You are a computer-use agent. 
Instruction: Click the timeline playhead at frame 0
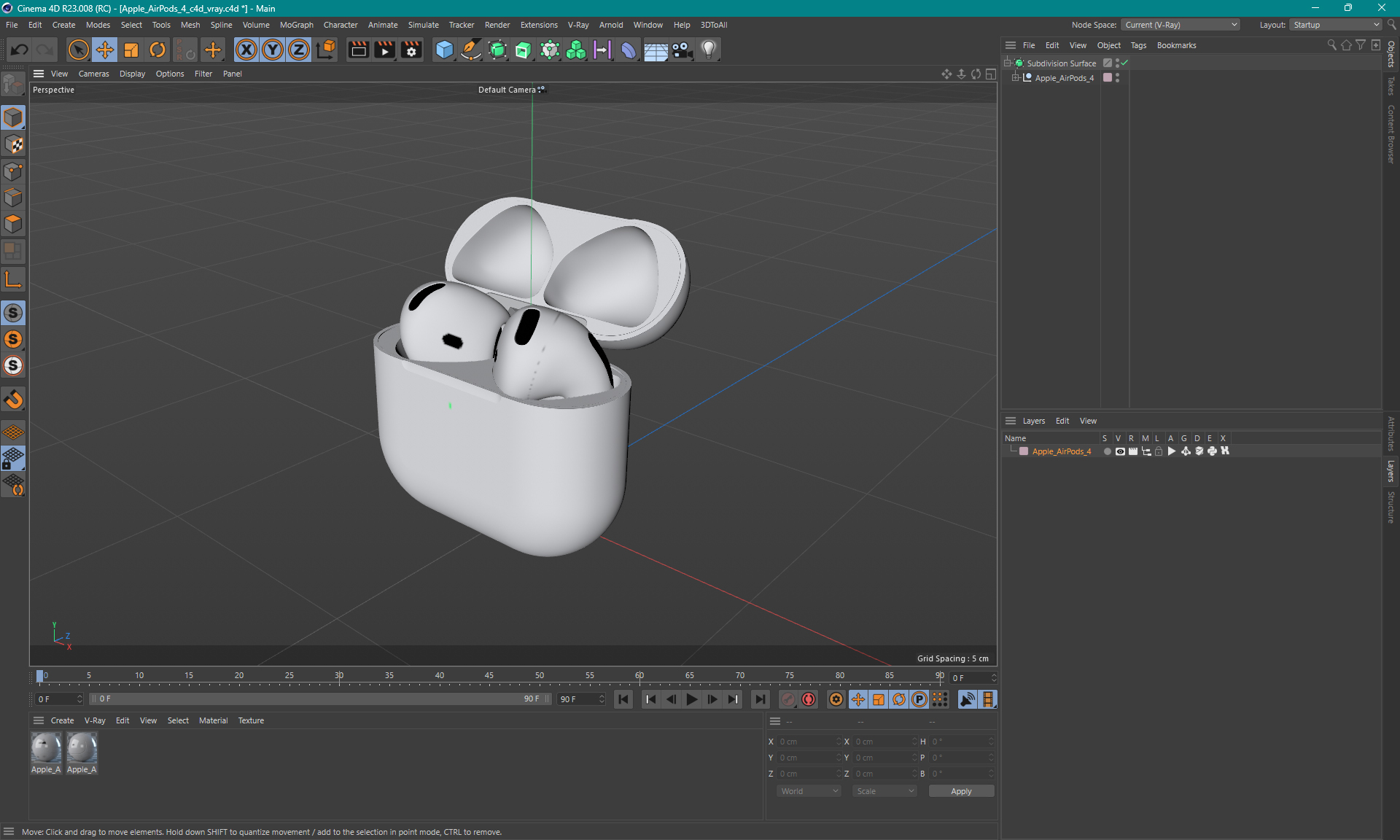(x=40, y=677)
